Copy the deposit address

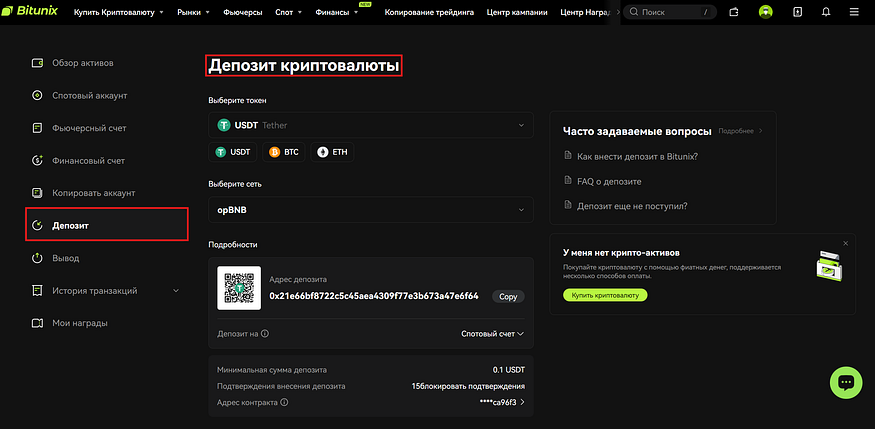pyautogui.click(x=508, y=296)
